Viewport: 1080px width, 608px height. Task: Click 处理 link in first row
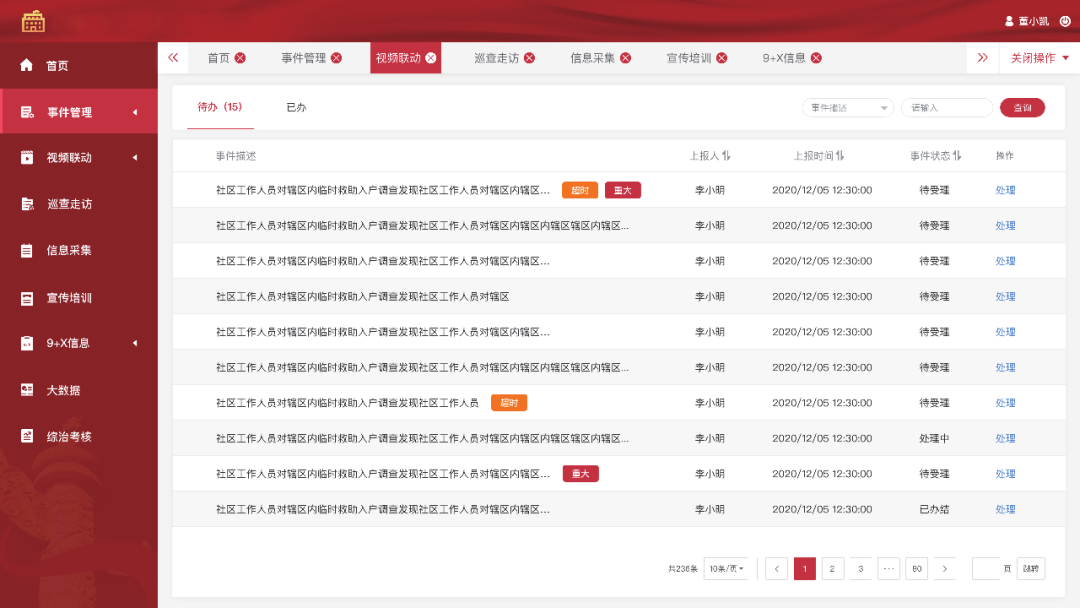1005,190
